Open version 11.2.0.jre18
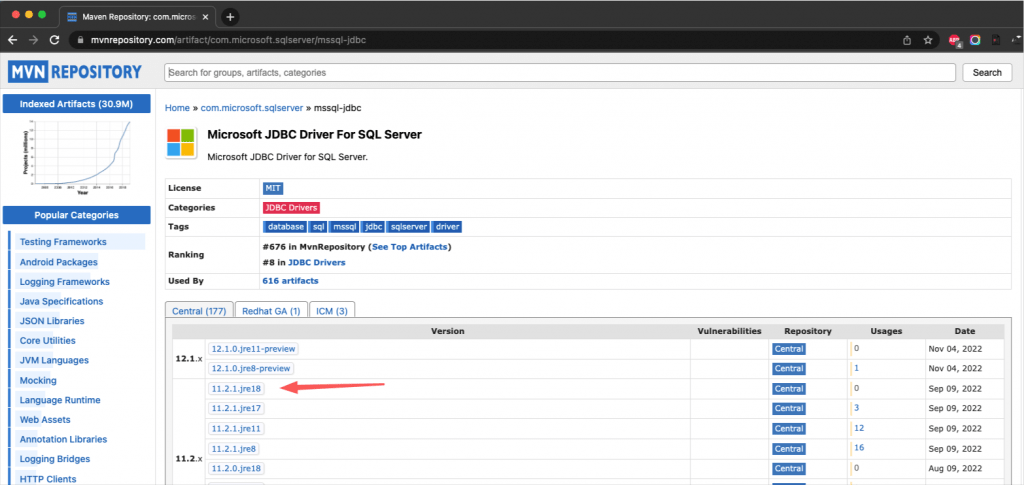 [x=236, y=468]
